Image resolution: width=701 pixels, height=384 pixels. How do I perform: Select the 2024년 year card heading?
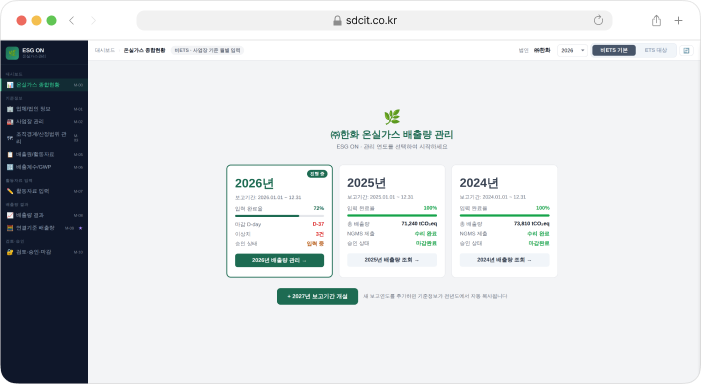click(479, 183)
